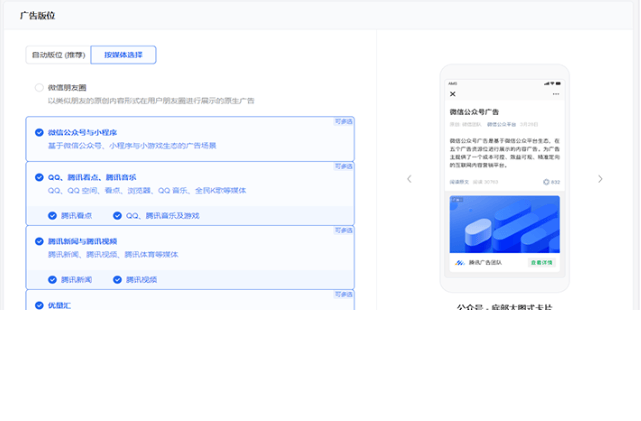This screenshot has height=421, width=641.
Task: Click the like icon in article preview
Action: pos(546,182)
